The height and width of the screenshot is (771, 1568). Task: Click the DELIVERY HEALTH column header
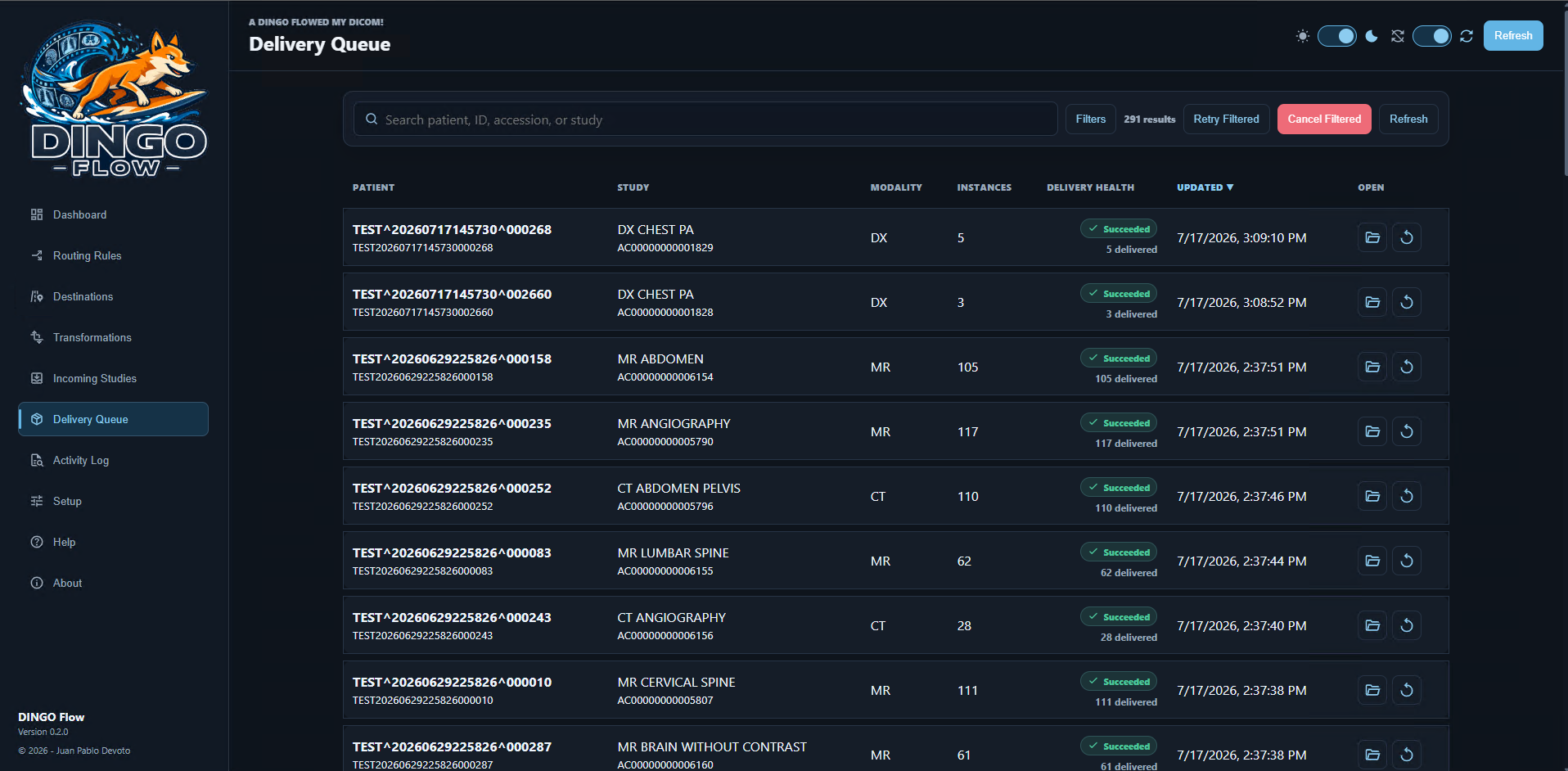(x=1090, y=187)
